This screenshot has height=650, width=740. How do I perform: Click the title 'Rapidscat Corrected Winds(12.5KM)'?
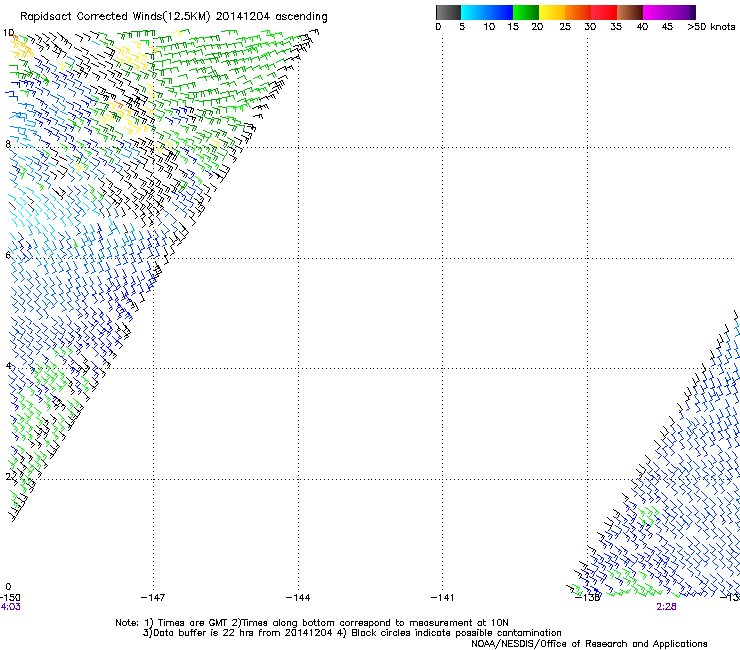point(115,17)
